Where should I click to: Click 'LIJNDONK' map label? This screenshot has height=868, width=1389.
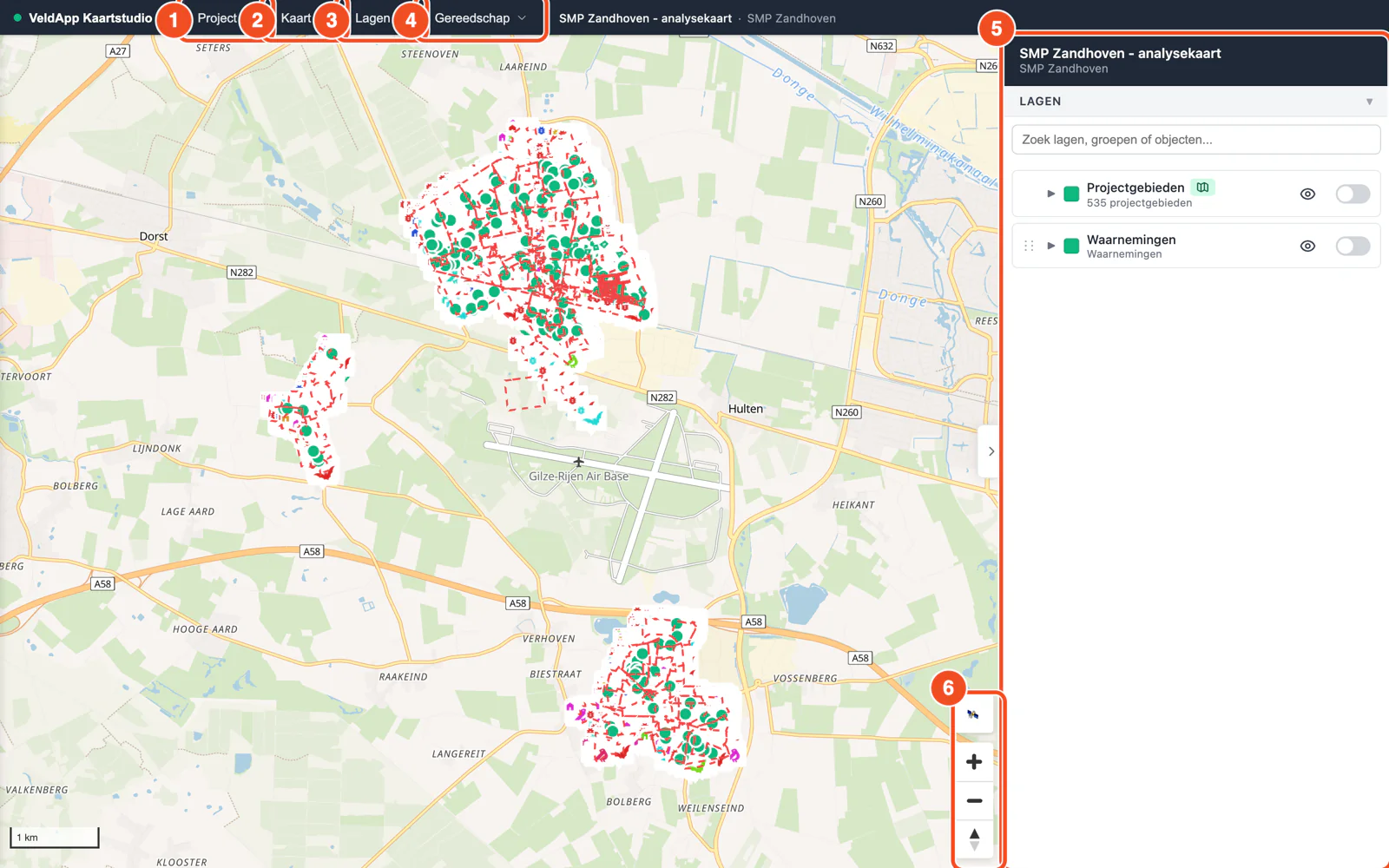pos(157,449)
